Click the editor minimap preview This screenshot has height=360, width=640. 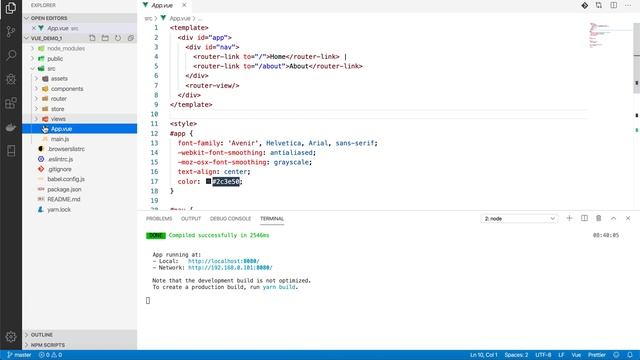point(610,35)
